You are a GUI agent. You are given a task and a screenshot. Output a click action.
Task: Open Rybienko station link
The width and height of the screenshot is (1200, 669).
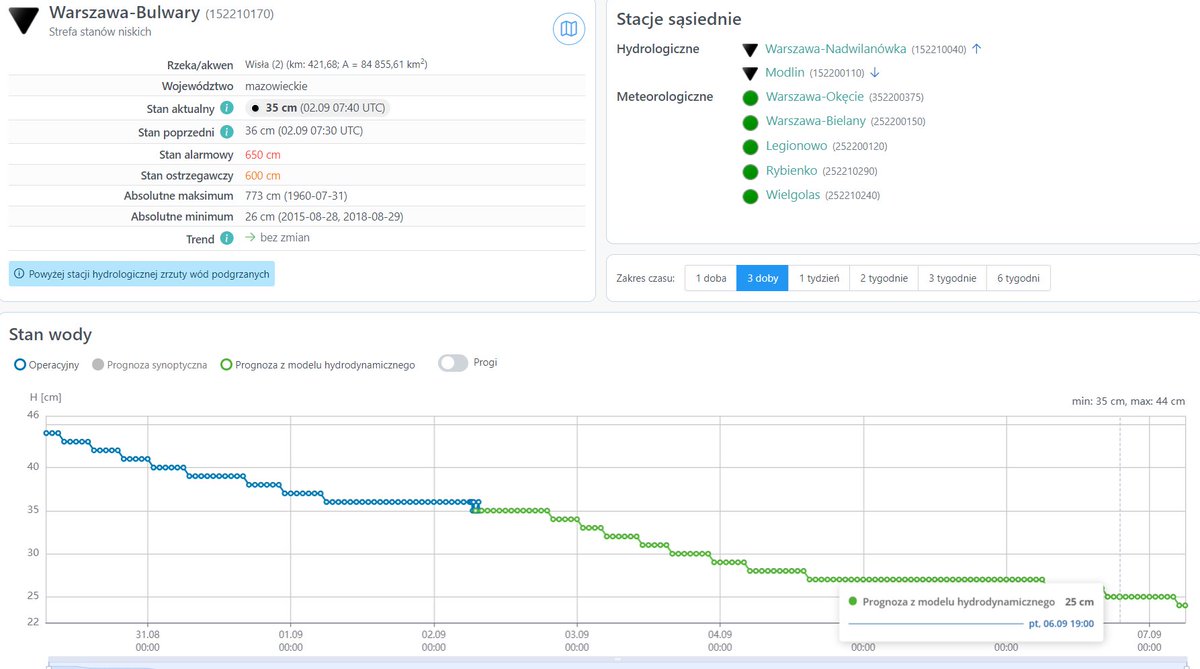click(x=791, y=170)
